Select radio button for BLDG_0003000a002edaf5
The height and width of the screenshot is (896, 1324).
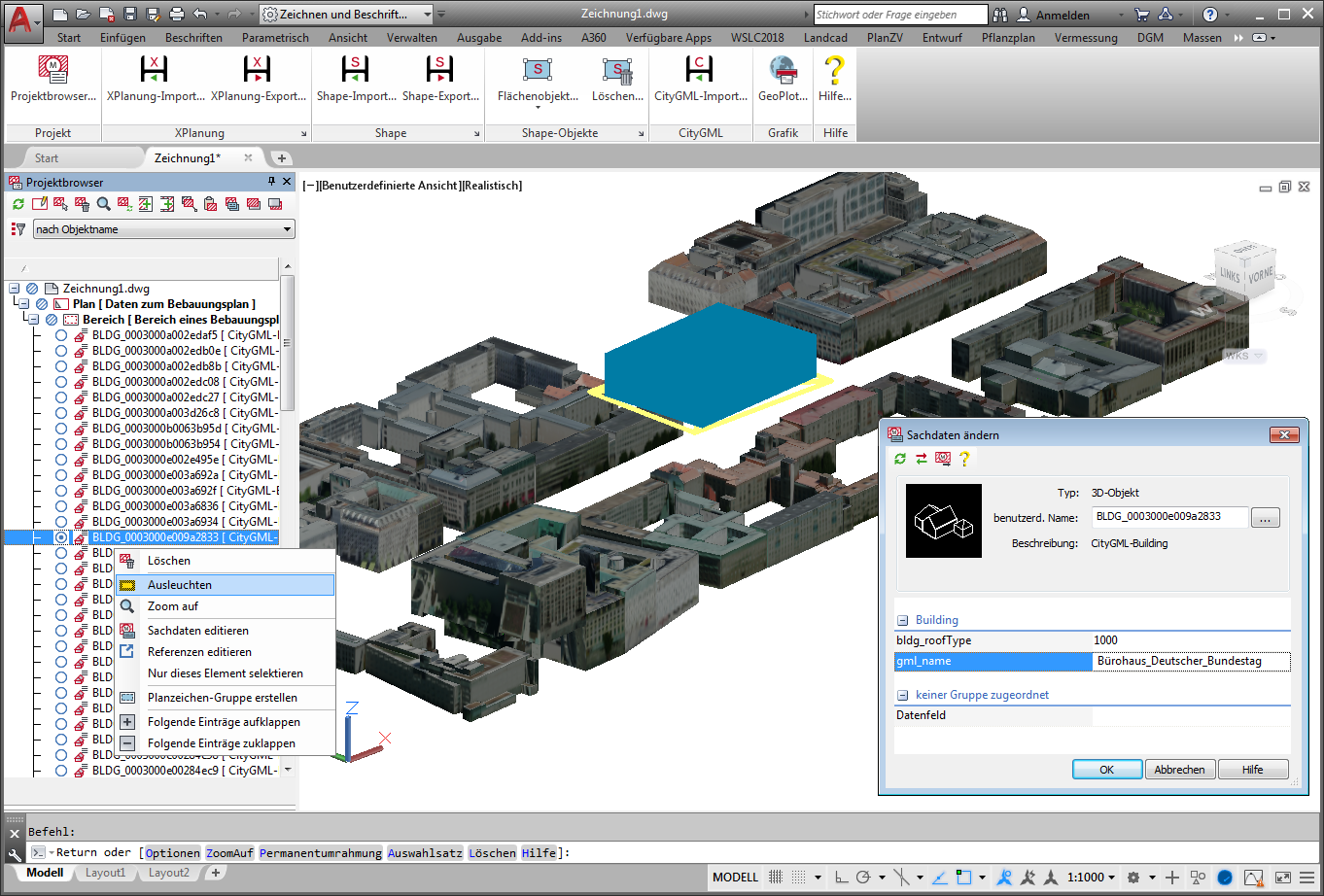click(61, 335)
